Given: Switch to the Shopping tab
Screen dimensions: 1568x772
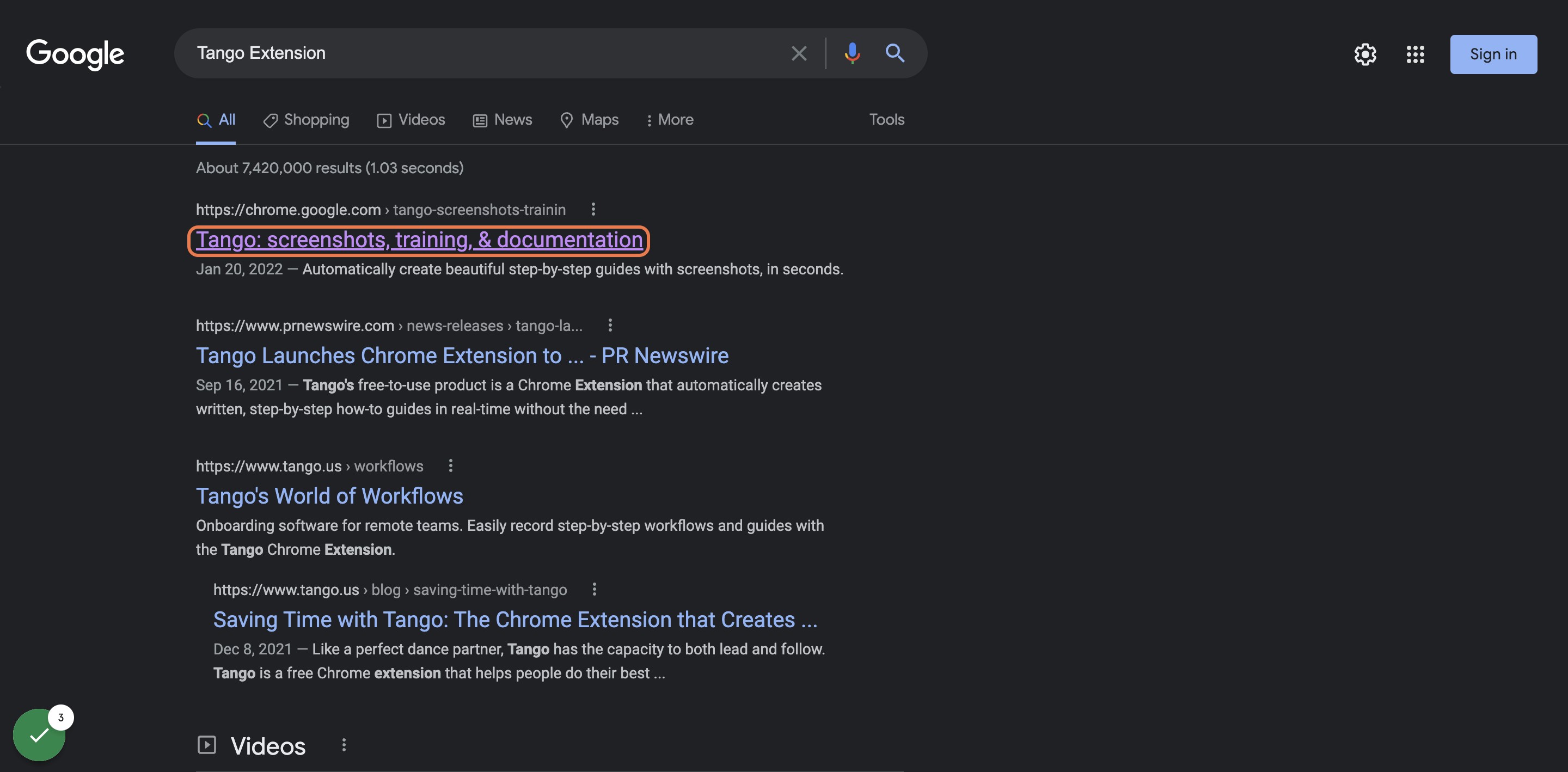Looking at the screenshot, I should pos(306,120).
